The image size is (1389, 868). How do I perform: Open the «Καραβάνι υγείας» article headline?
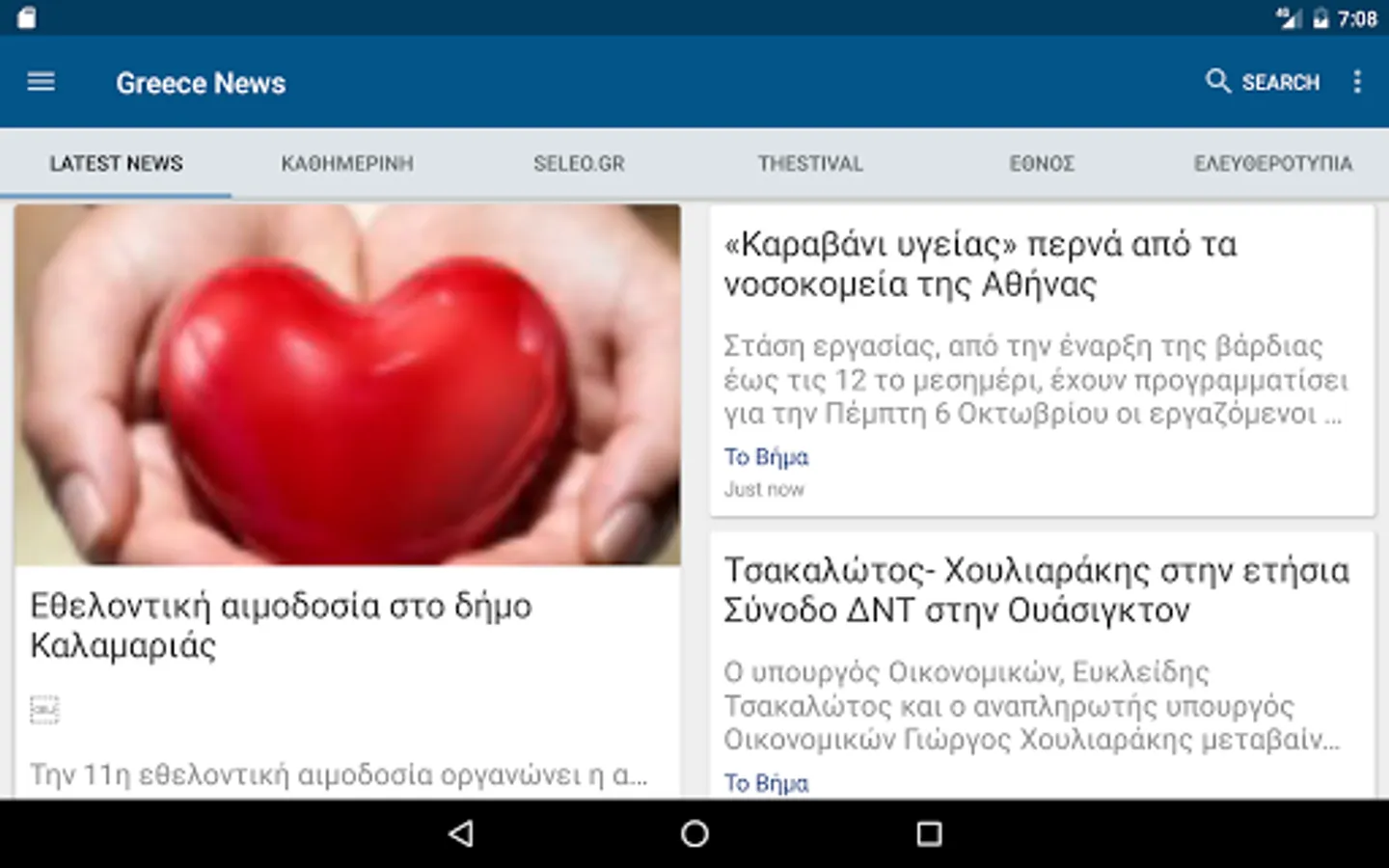(x=980, y=264)
